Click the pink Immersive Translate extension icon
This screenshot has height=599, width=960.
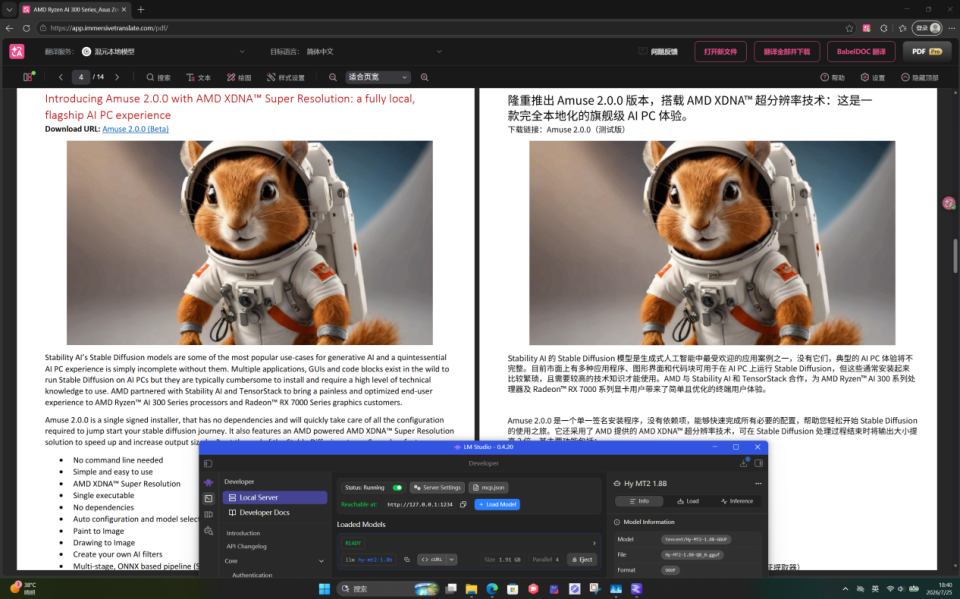866,28
